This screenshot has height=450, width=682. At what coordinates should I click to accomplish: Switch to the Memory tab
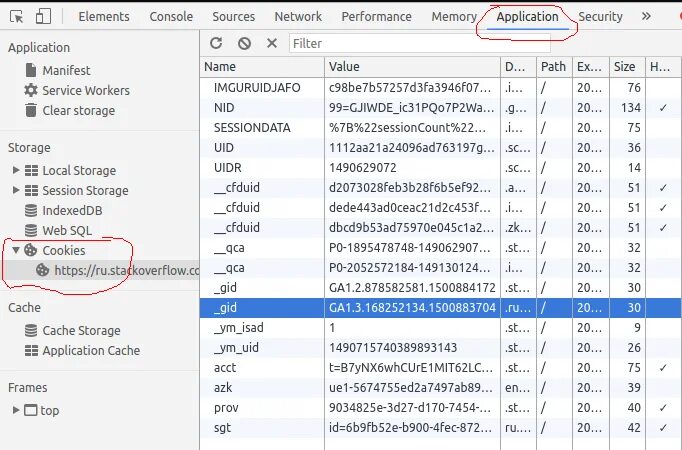(x=454, y=17)
